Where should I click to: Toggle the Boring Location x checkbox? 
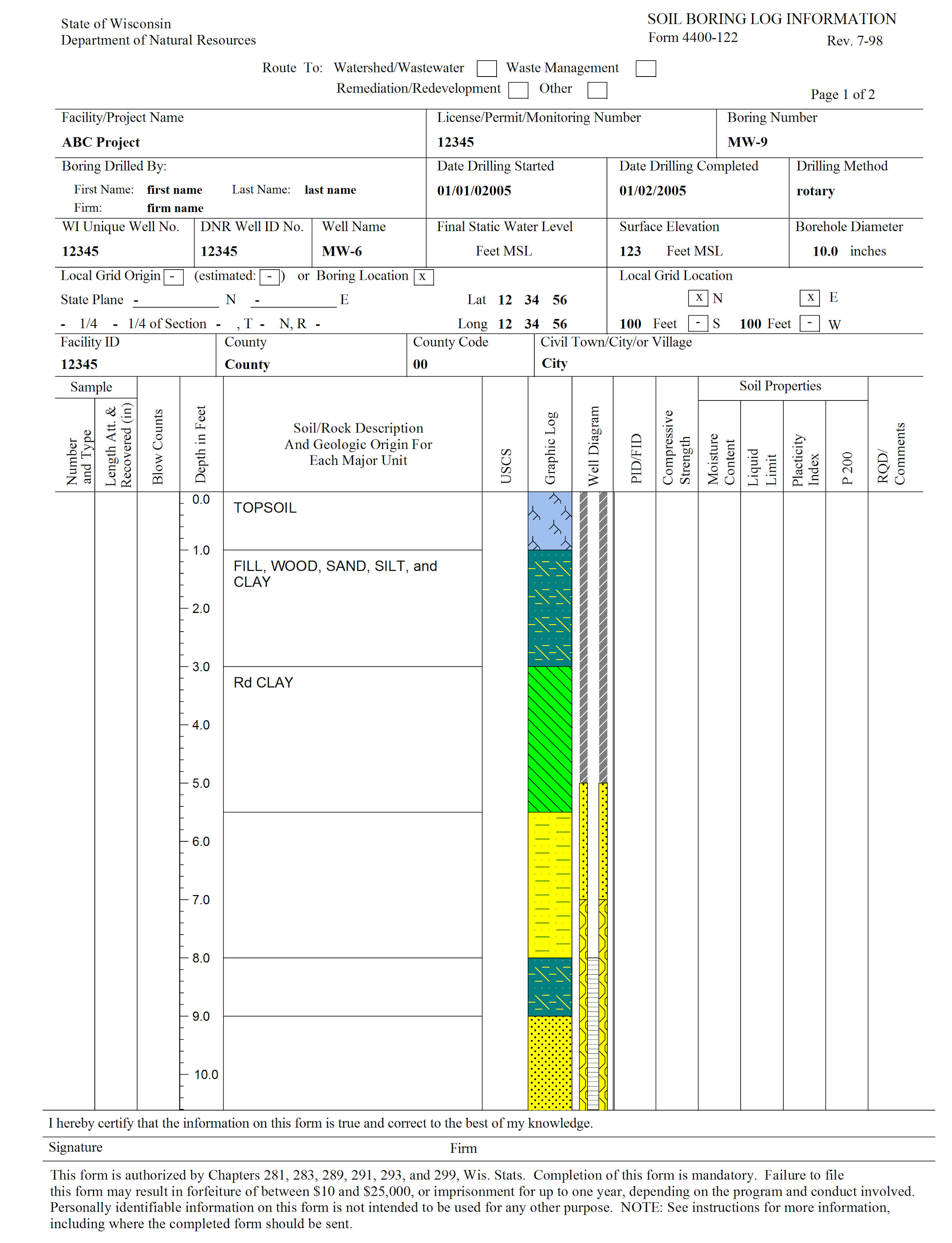pyautogui.click(x=423, y=277)
